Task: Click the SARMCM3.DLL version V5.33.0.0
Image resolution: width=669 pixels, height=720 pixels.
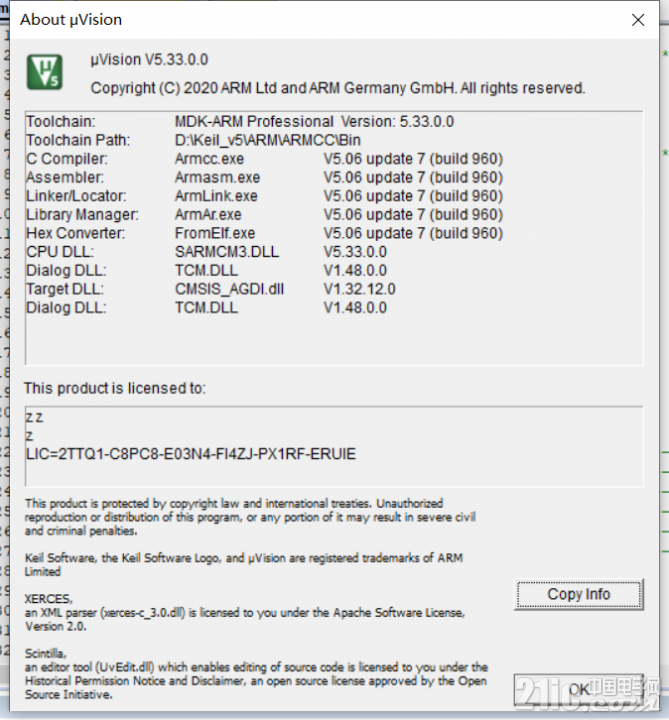Action: click(x=355, y=252)
